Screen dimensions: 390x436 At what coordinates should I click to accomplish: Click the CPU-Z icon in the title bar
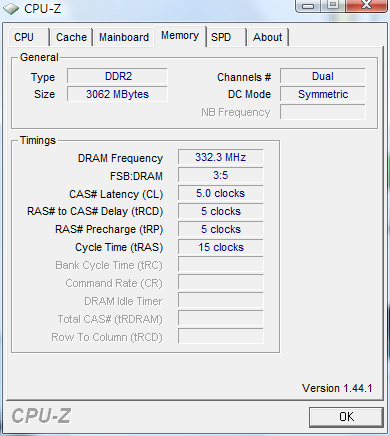point(10,9)
